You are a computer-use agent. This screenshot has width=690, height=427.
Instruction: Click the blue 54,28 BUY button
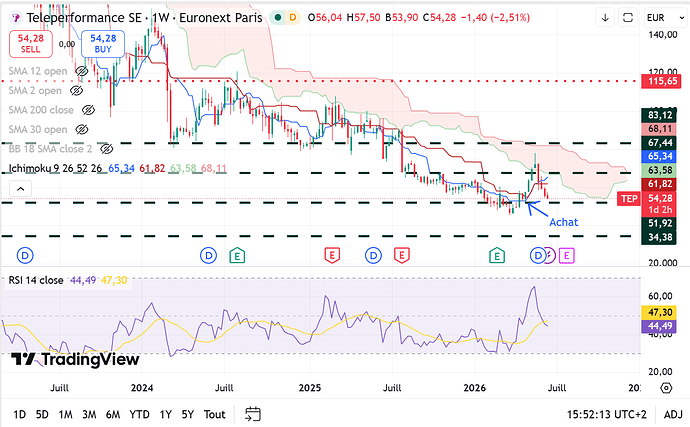103,44
